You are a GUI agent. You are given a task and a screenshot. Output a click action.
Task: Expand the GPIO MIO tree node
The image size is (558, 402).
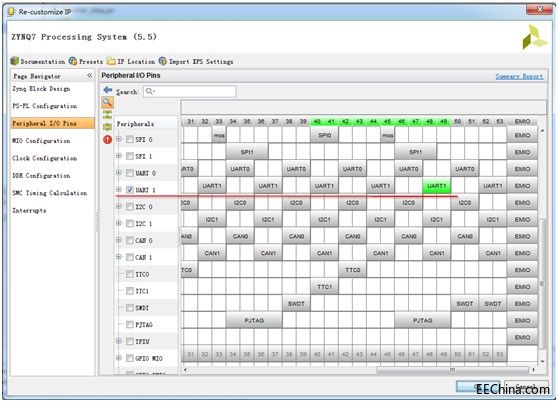(119, 358)
